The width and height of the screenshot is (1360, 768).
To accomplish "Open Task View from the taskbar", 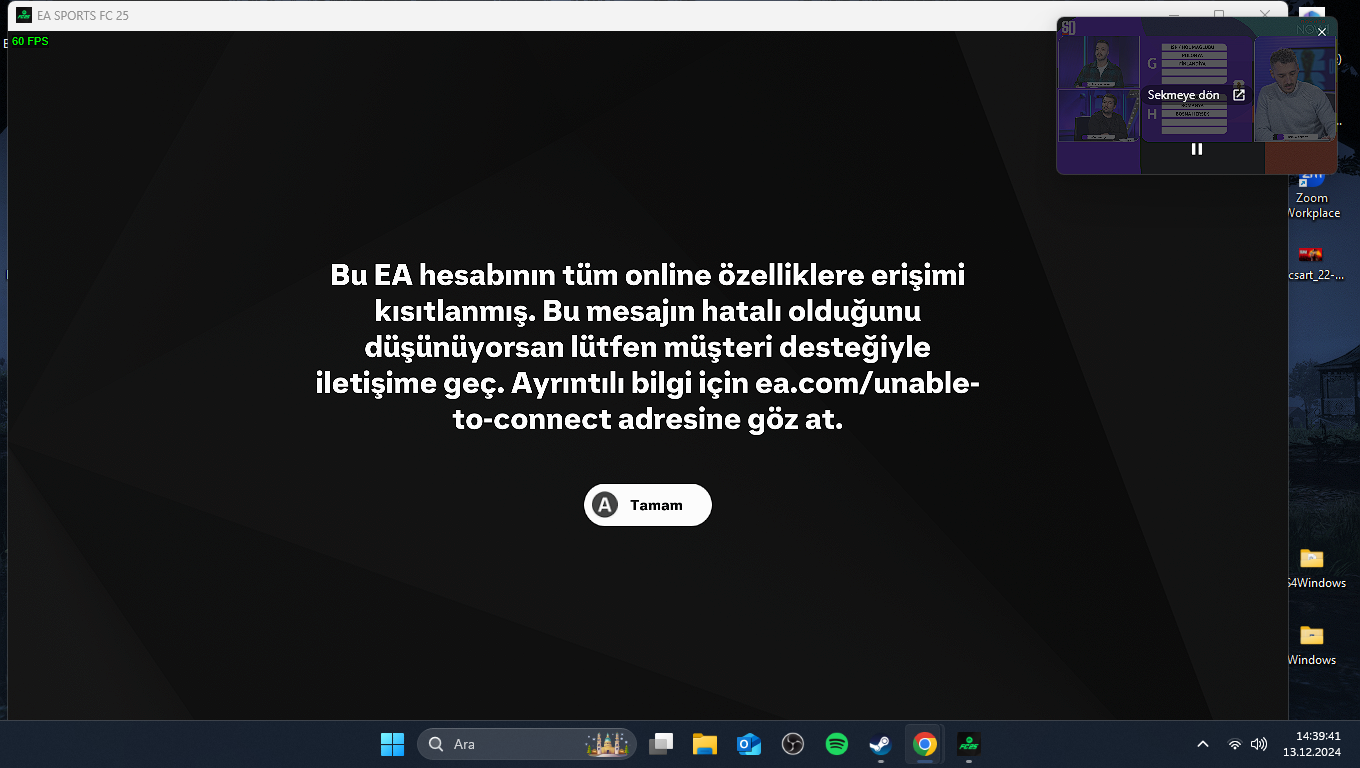I will coord(661,744).
